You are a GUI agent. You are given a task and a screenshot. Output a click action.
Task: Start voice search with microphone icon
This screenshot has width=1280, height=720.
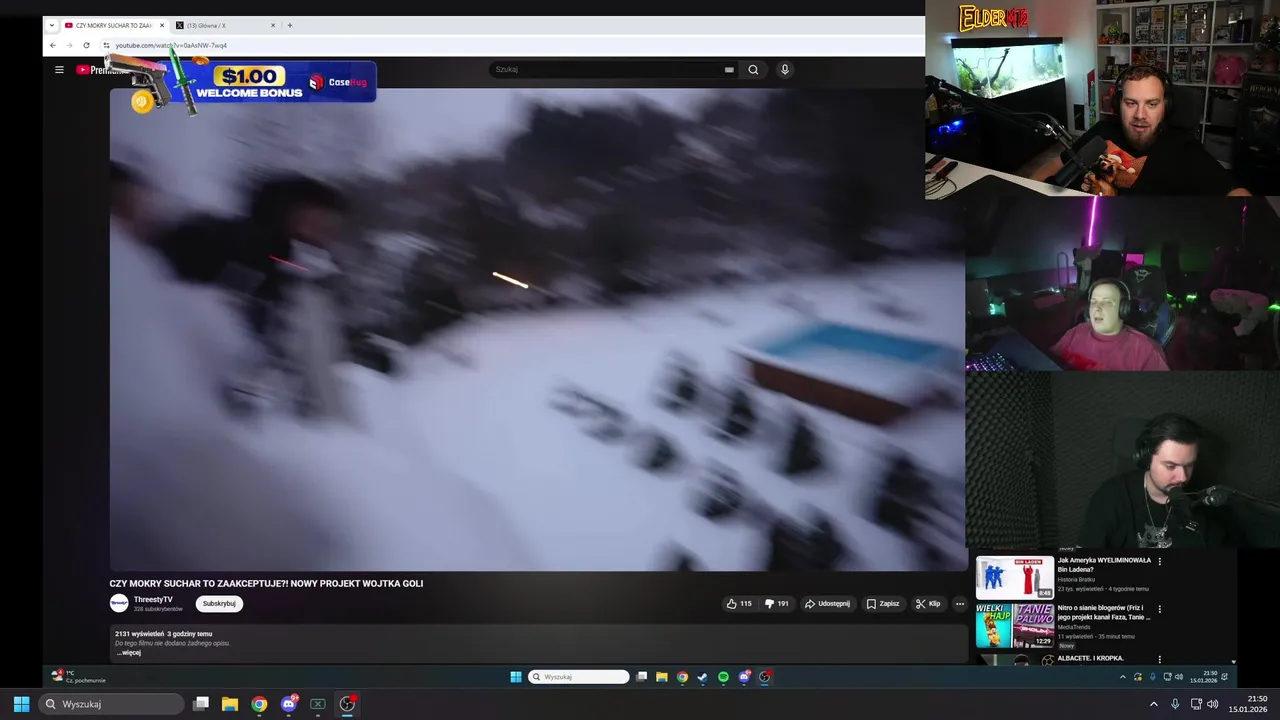tap(785, 70)
